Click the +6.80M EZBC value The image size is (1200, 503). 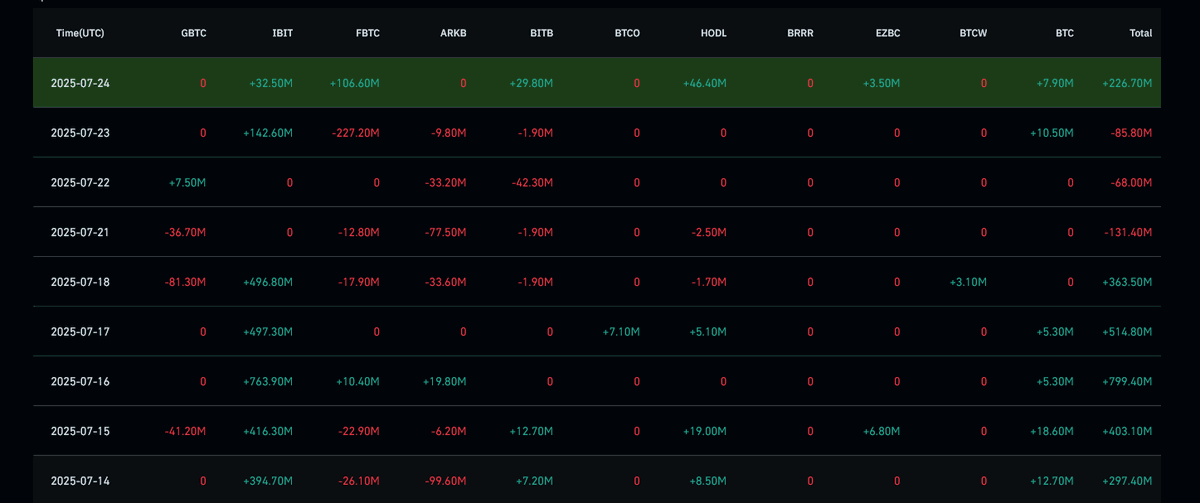click(x=881, y=431)
